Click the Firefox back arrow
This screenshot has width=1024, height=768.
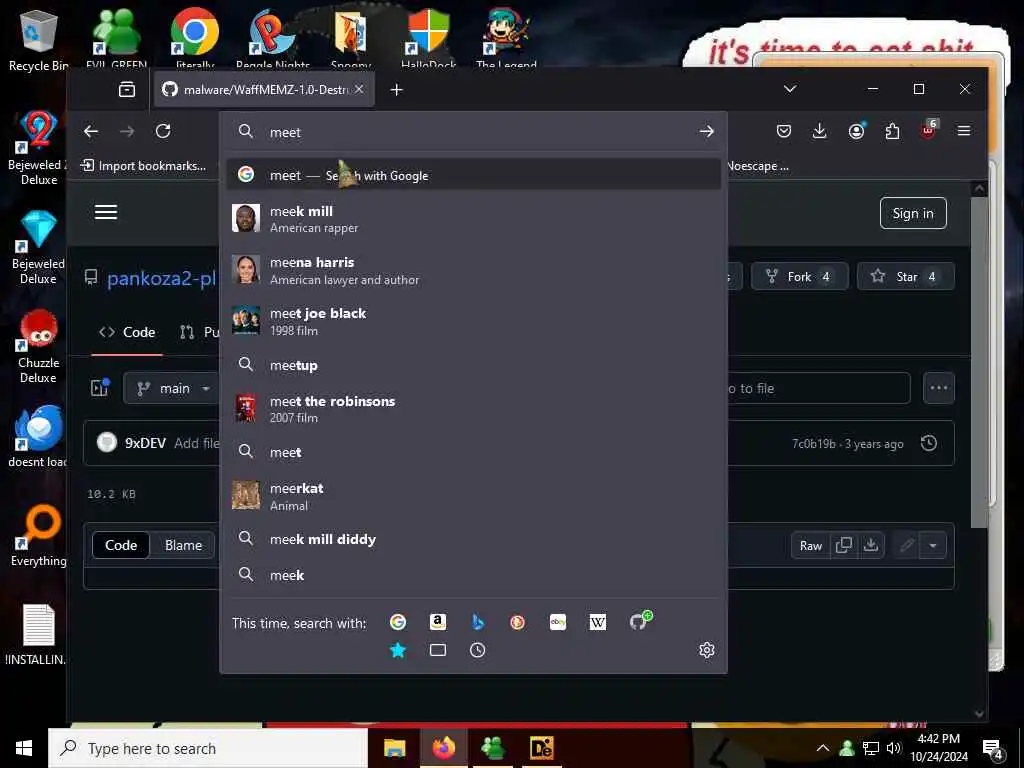pos(91,131)
